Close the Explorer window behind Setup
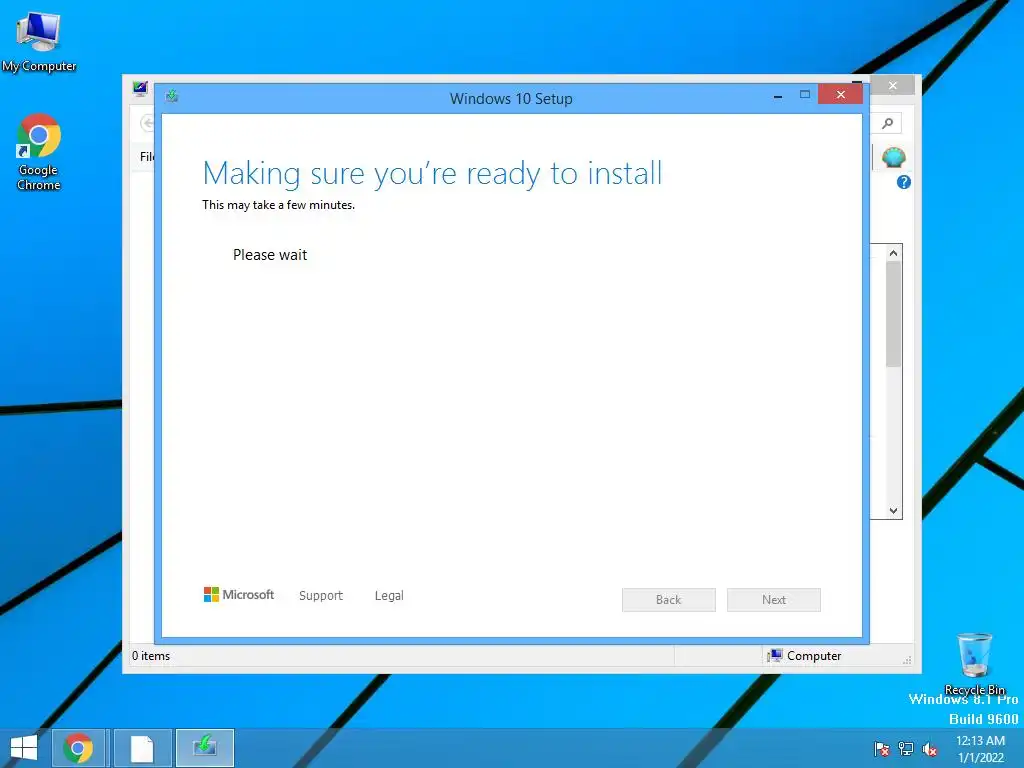1024x768 pixels. 893,86
